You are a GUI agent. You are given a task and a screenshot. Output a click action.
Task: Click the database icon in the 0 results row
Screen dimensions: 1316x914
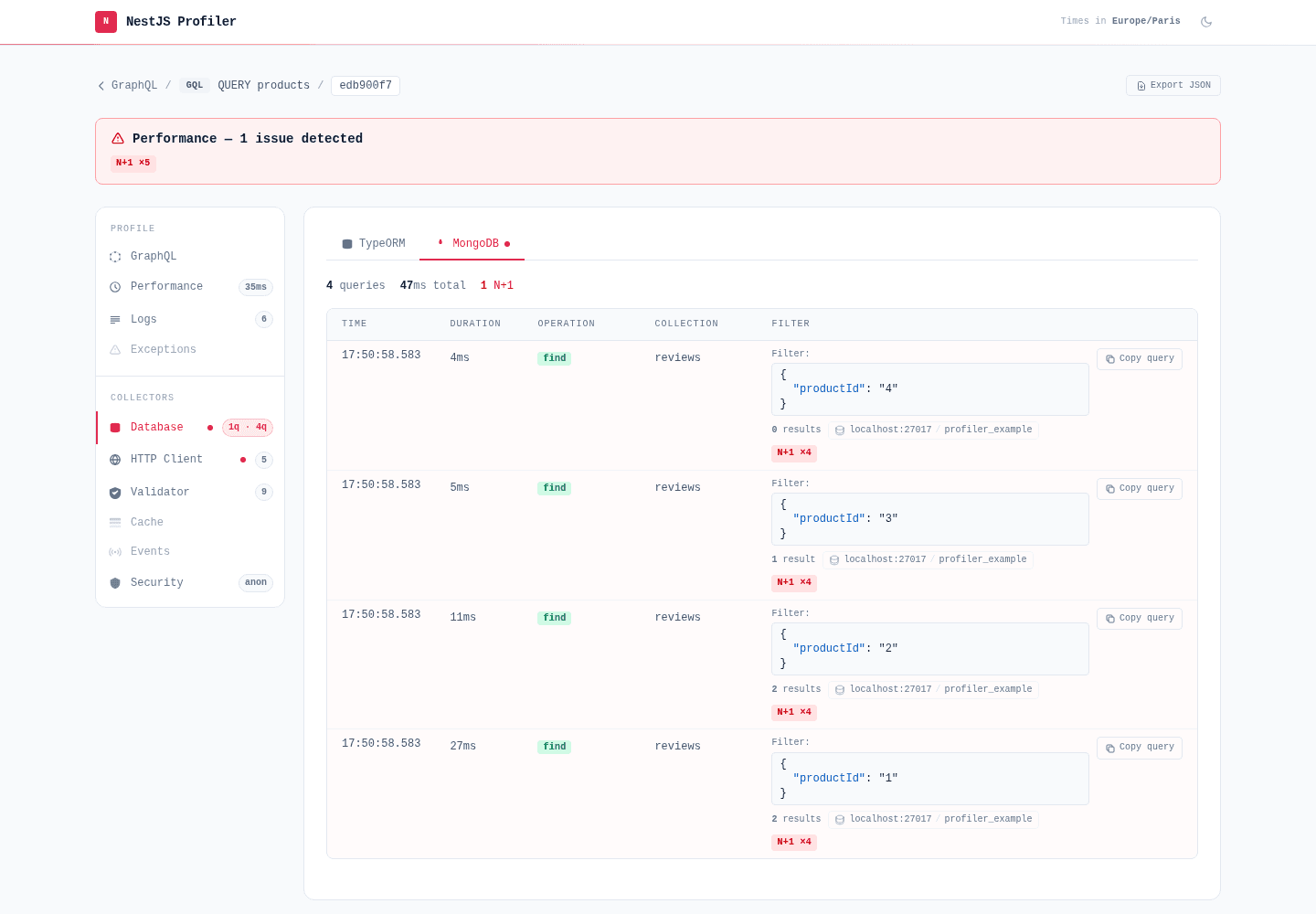pos(840,430)
